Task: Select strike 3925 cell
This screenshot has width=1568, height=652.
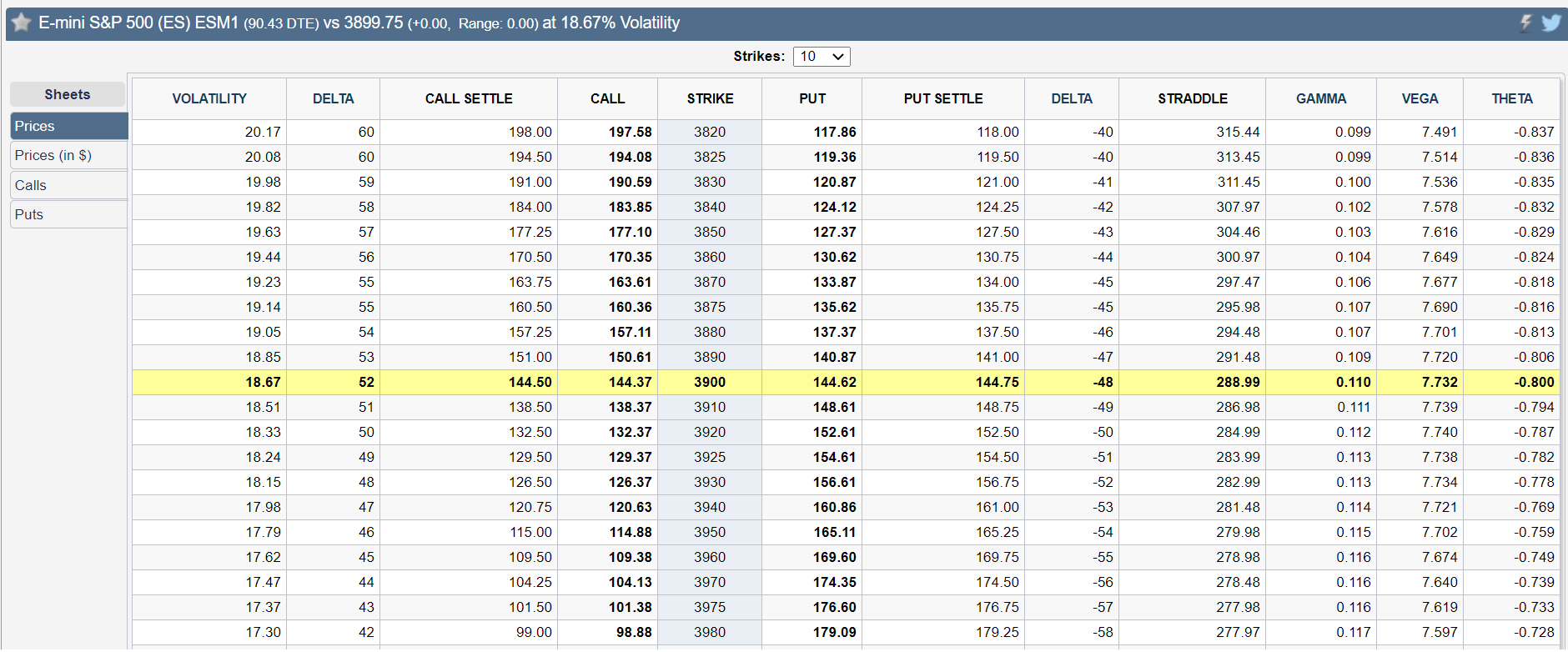Action: click(710, 457)
